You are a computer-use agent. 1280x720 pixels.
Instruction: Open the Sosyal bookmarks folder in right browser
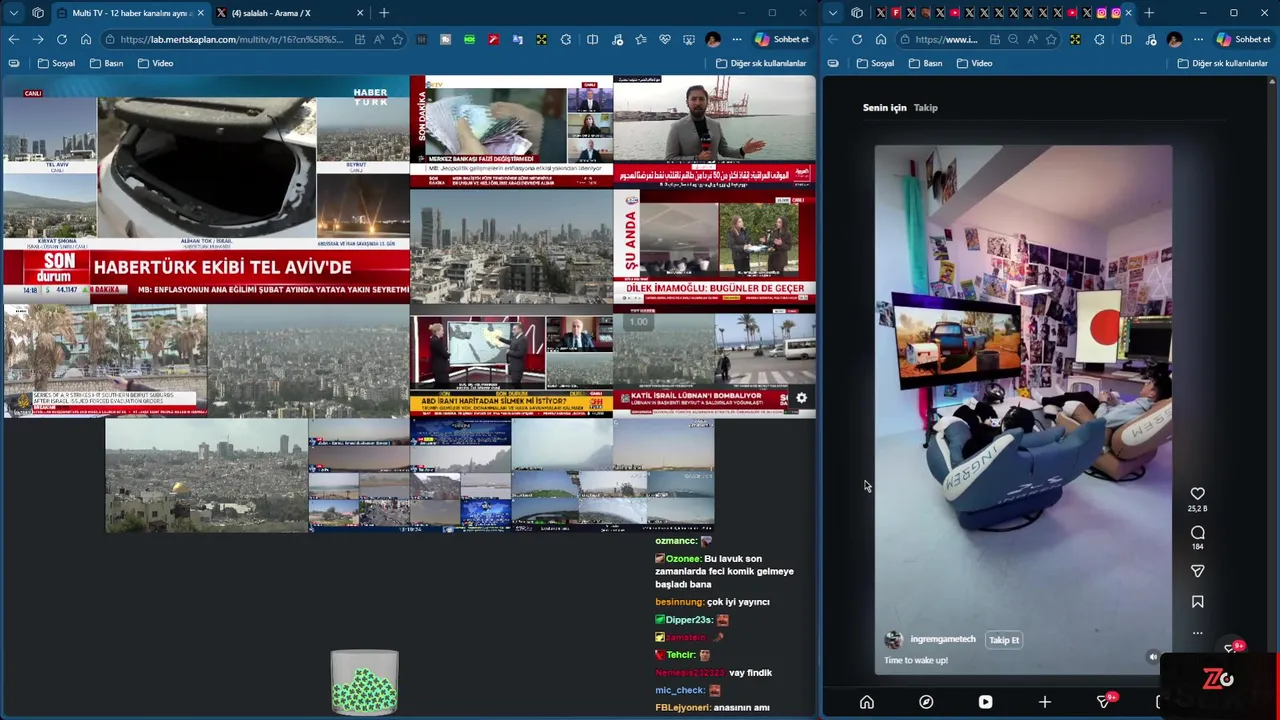(875, 63)
